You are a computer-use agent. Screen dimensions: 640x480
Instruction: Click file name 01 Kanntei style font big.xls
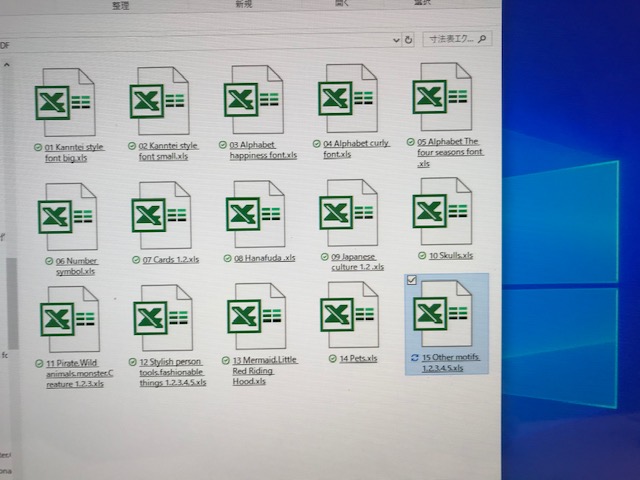(74, 152)
